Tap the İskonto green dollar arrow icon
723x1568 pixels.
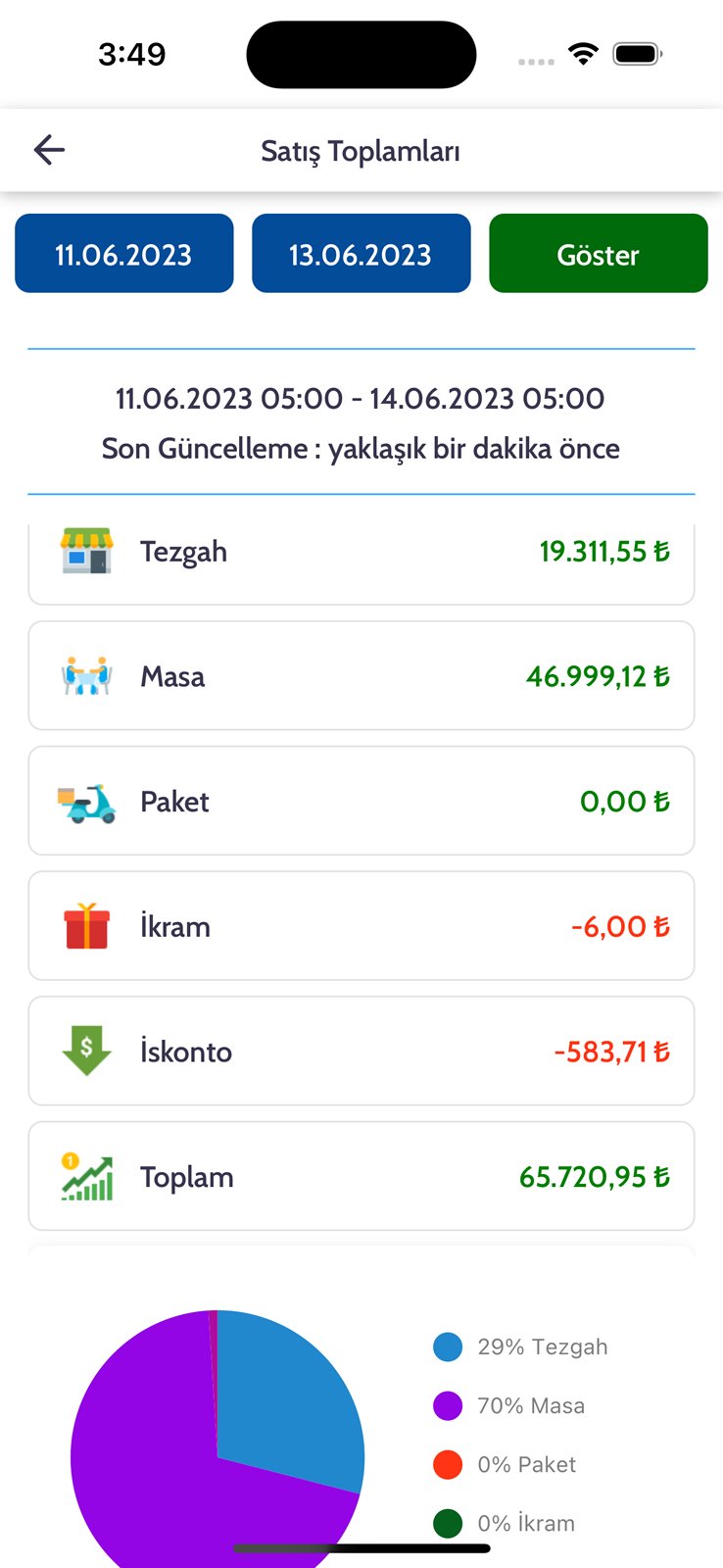click(86, 1051)
